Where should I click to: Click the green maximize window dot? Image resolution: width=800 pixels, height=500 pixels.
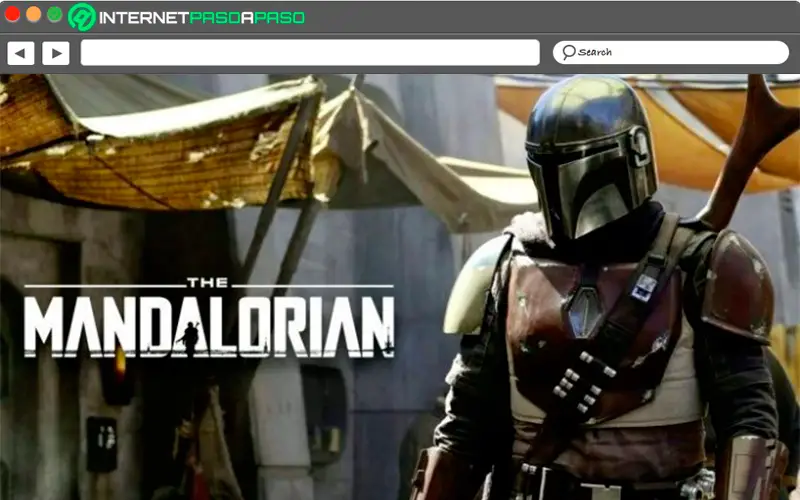coord(55,14)
